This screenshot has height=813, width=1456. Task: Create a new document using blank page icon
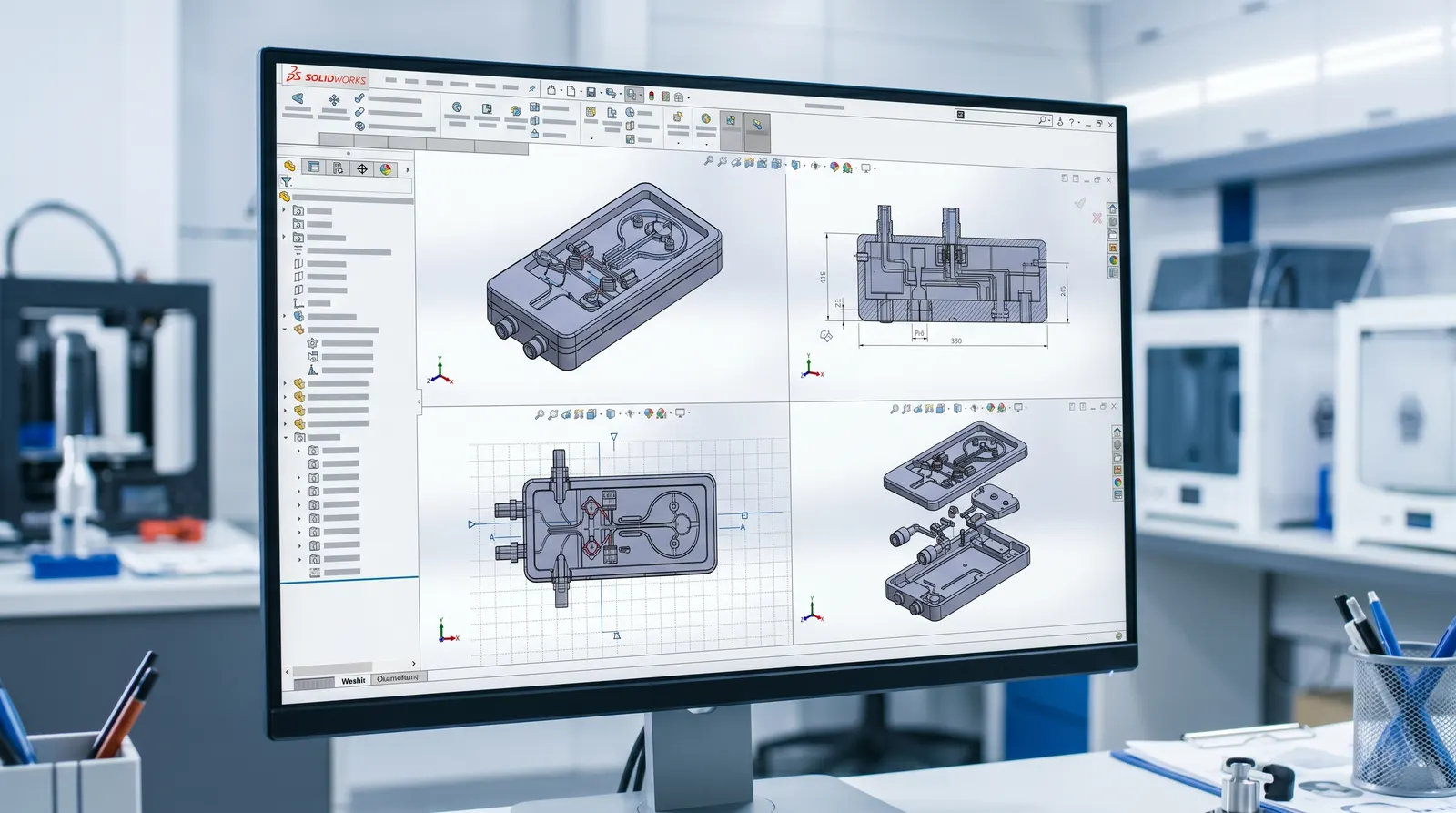pyautogui.click(x=571, y=90)
